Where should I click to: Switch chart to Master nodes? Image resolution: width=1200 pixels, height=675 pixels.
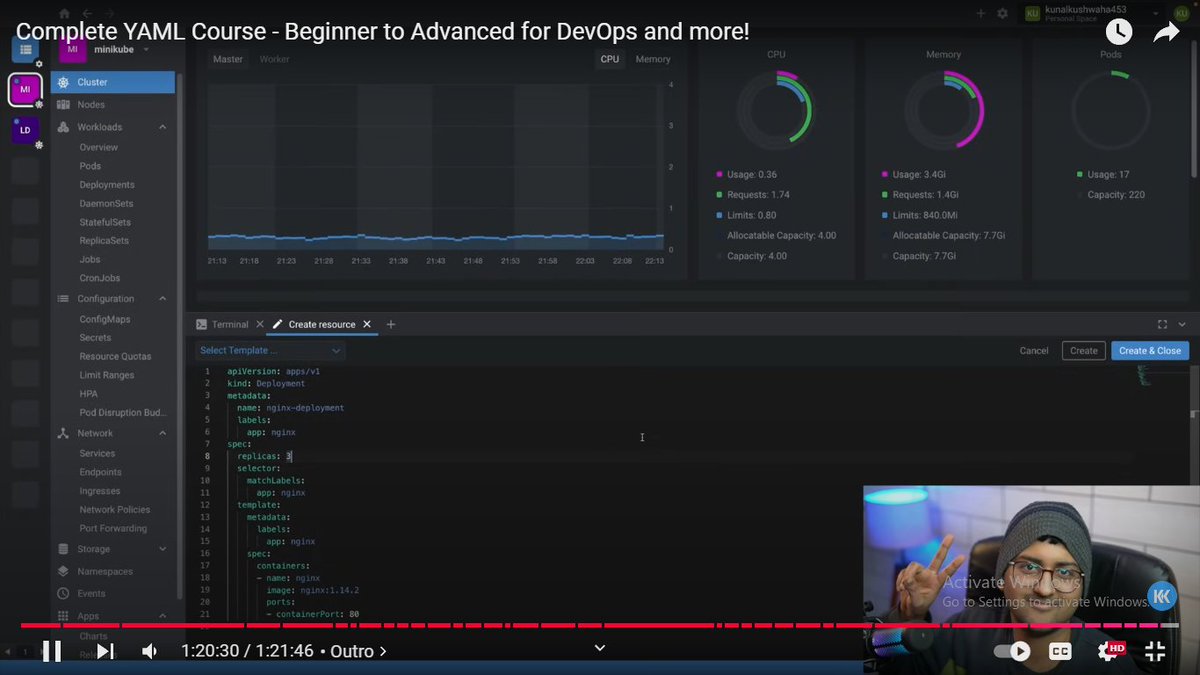point(228,59)
